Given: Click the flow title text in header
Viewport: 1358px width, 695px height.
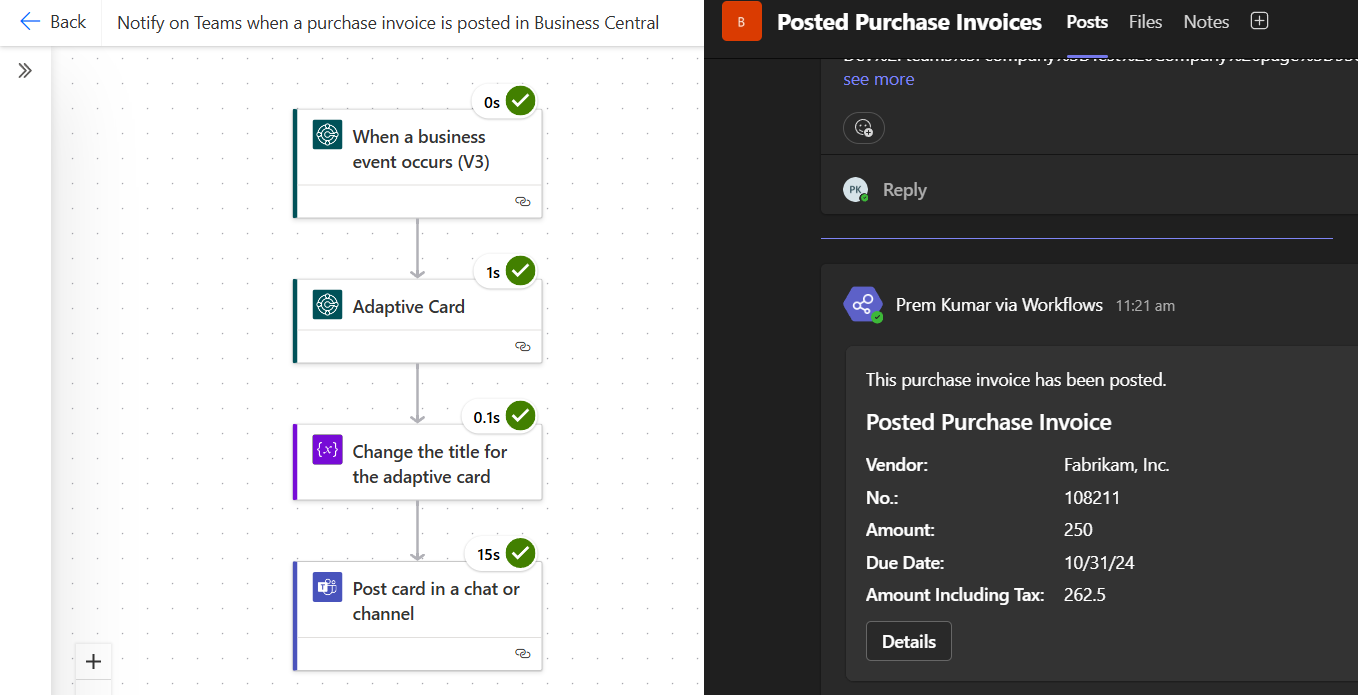Looking at the screenshot, I should 388,22.
